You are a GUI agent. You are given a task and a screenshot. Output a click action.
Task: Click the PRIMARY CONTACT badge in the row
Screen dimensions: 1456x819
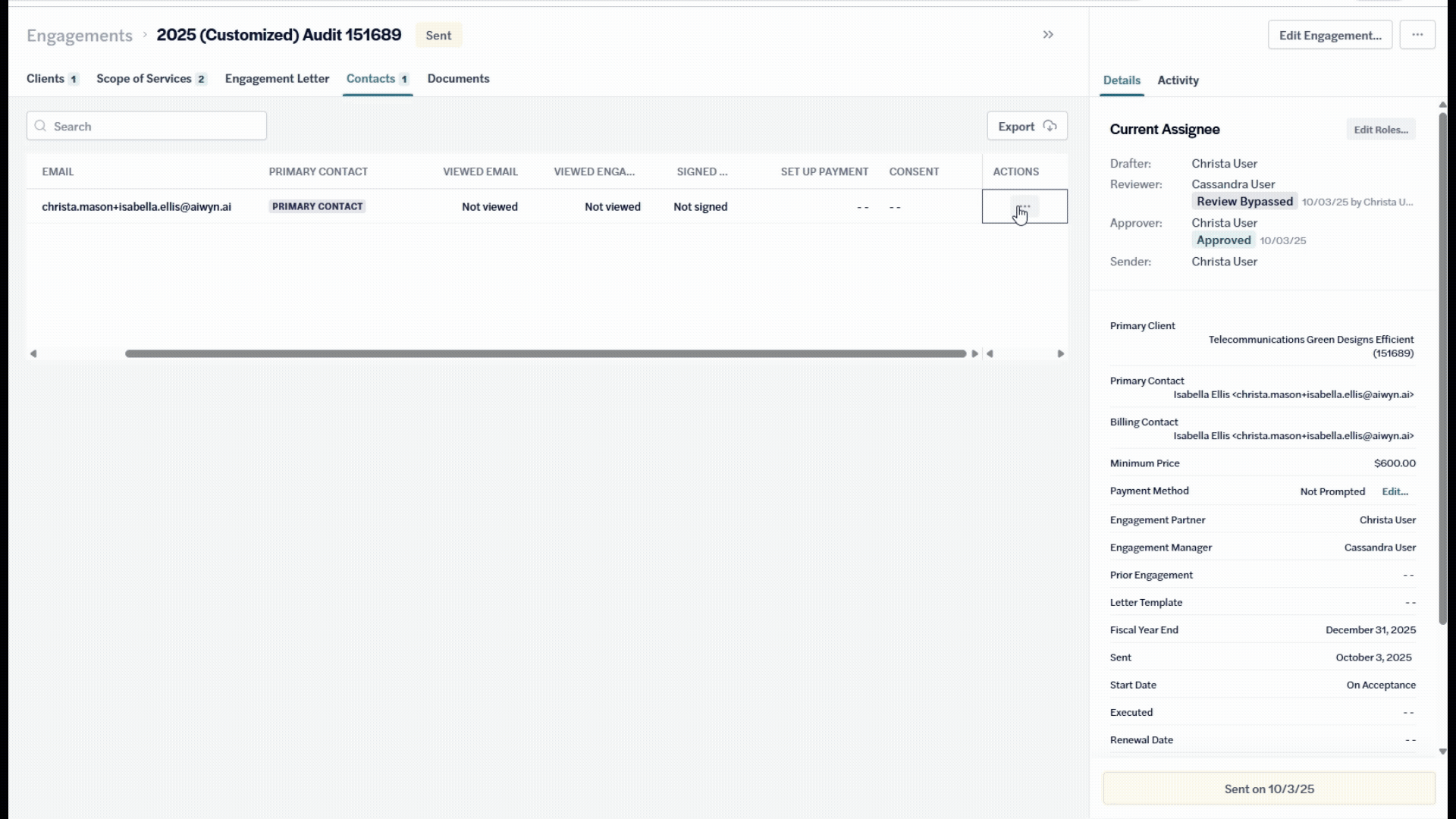(x=317, y=206)
